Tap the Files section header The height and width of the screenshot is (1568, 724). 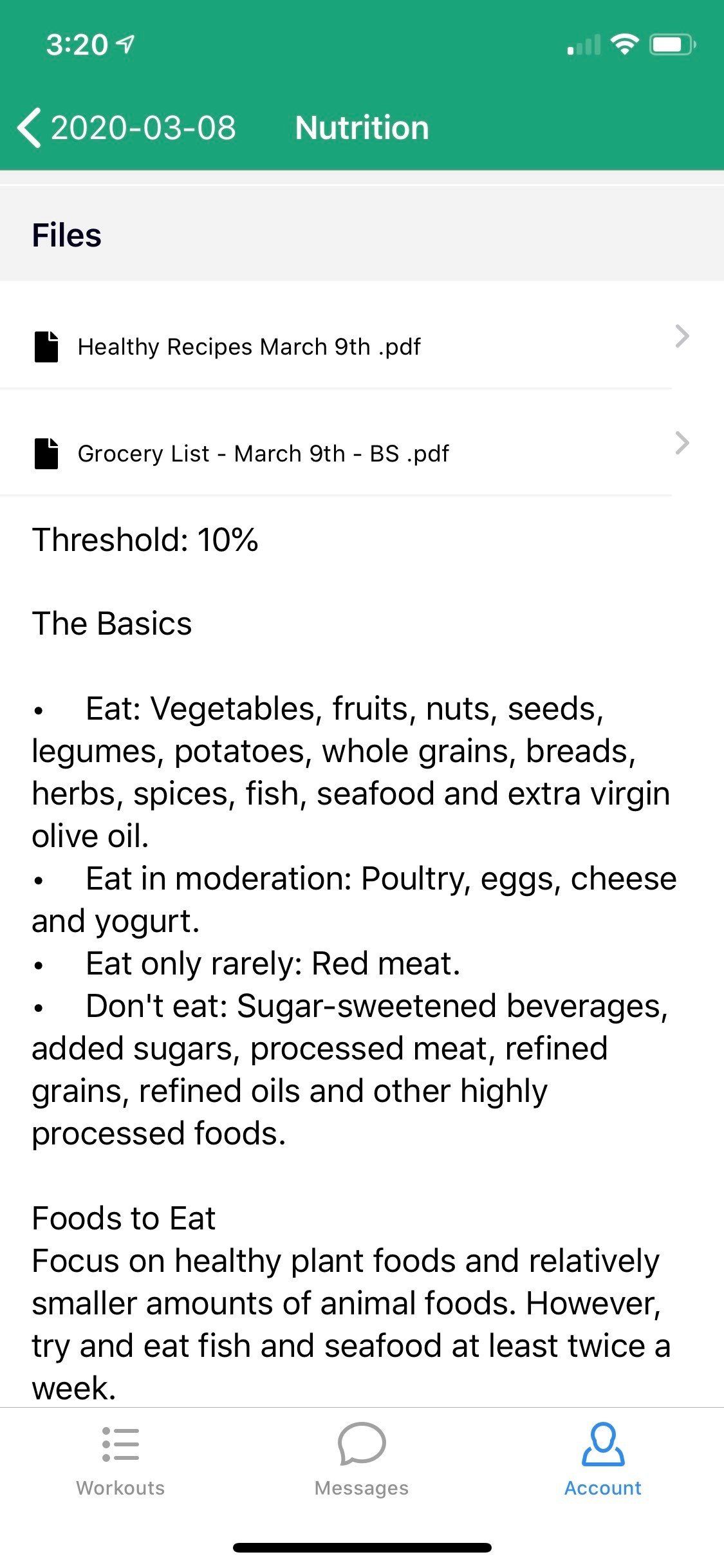point(66,235)
